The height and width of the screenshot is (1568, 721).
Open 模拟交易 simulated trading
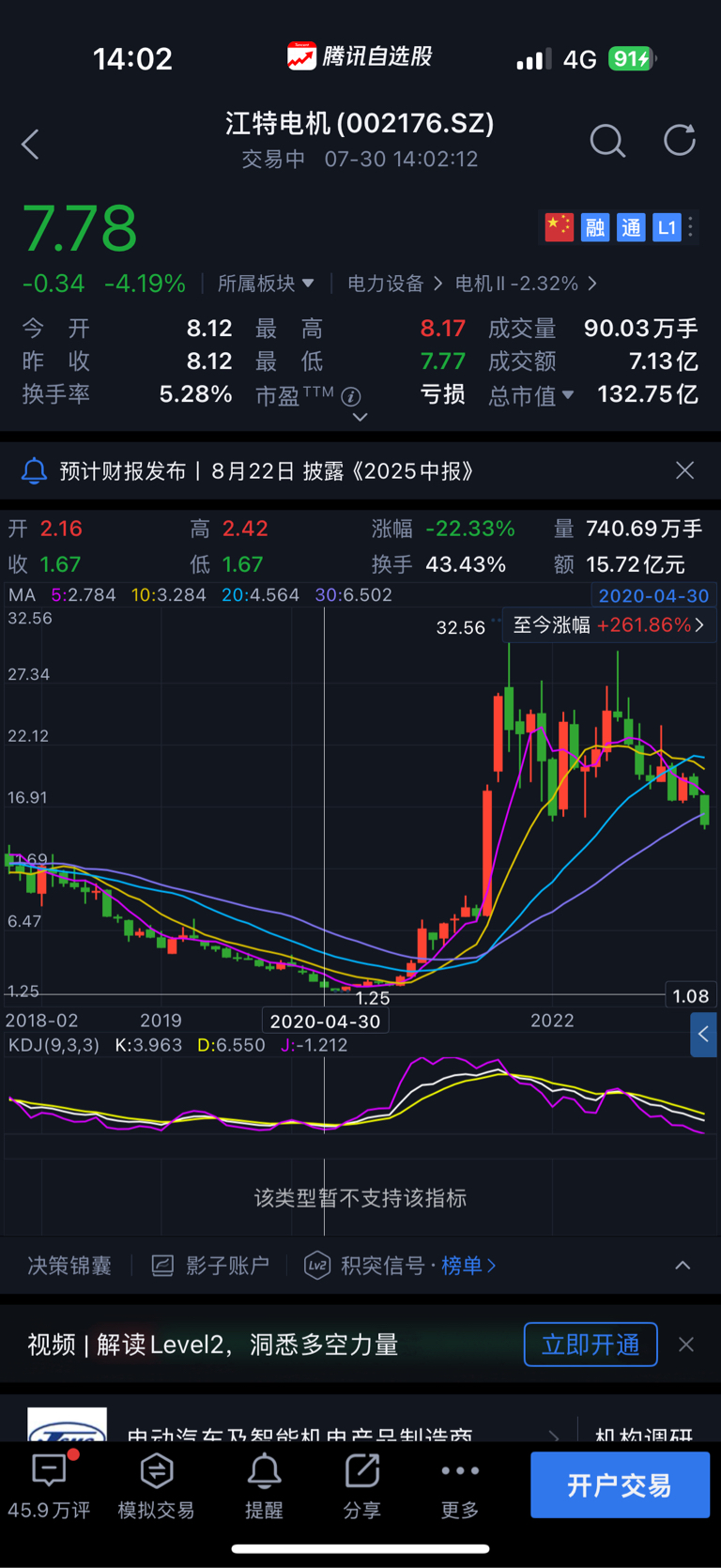click(x=156, y=1485)
